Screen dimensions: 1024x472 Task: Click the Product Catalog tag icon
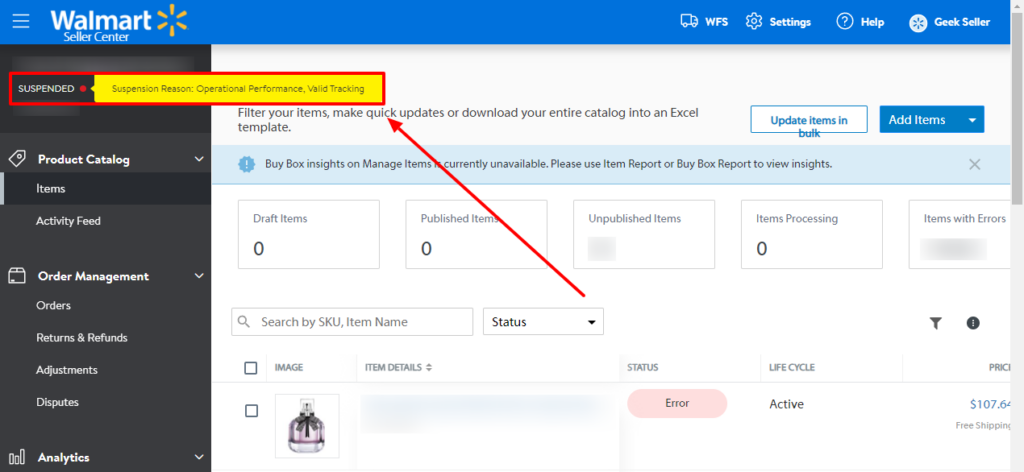pos(17,159)
